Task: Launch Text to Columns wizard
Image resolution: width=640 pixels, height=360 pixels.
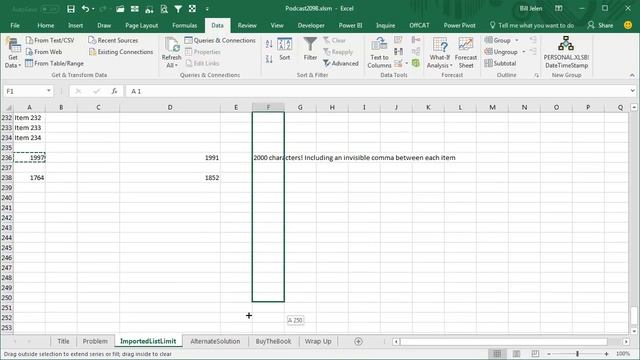Action: 379,52
